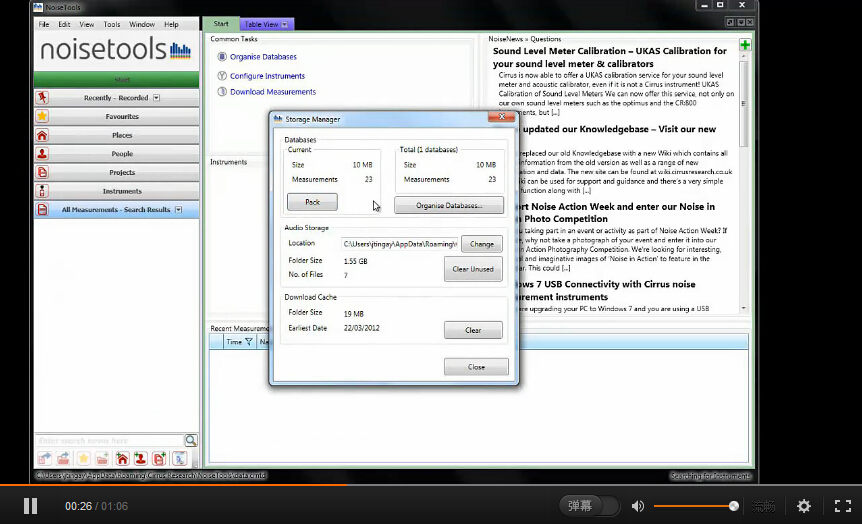Toggle the 弹幕 danmaku switch
The width and height of the screenshot is (862, 524).
coord(589,506)
